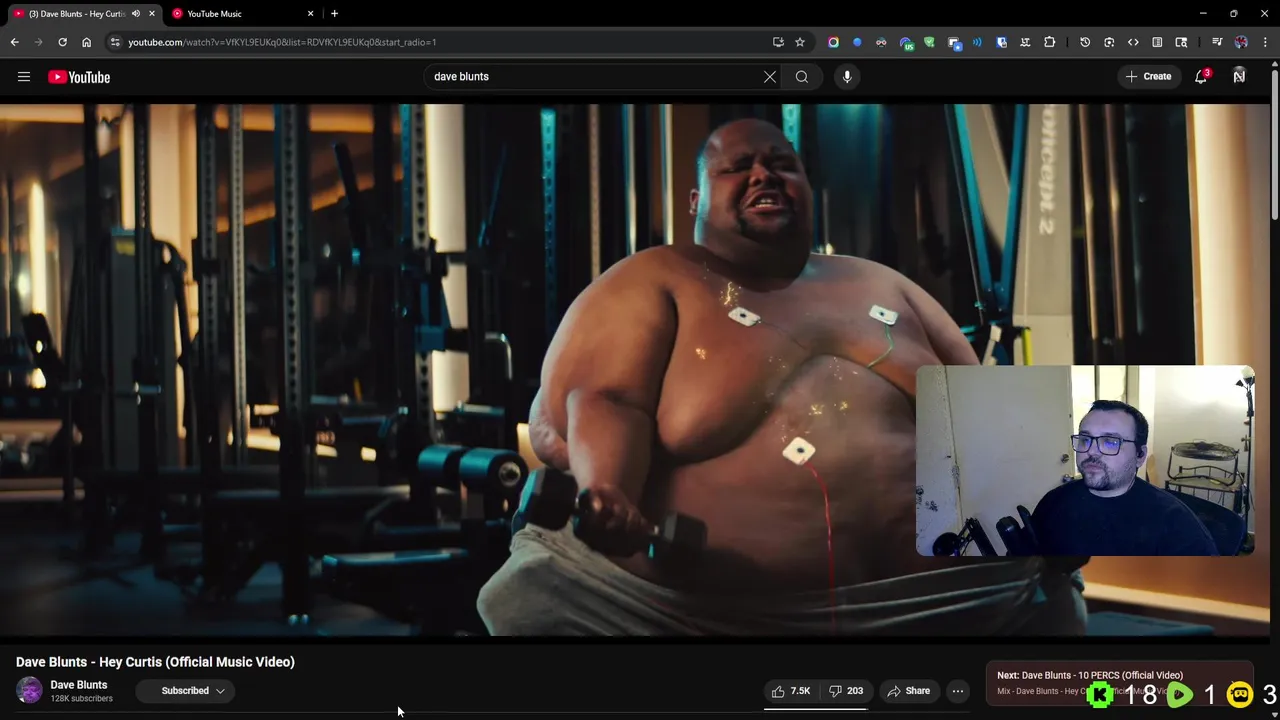Click the code brackets toolbar icon

pos(1133,42)
